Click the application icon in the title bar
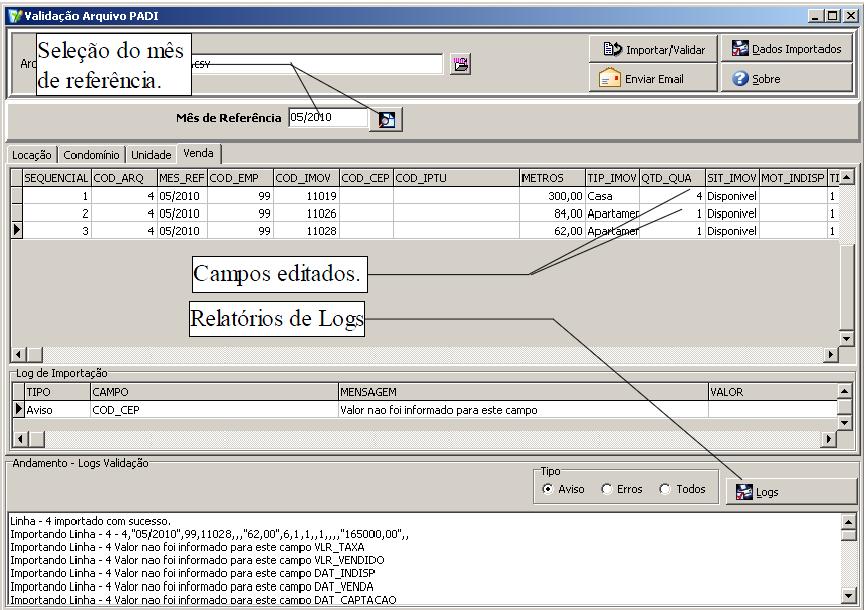The width and height of the screenshot is (864, 610). 13,16
